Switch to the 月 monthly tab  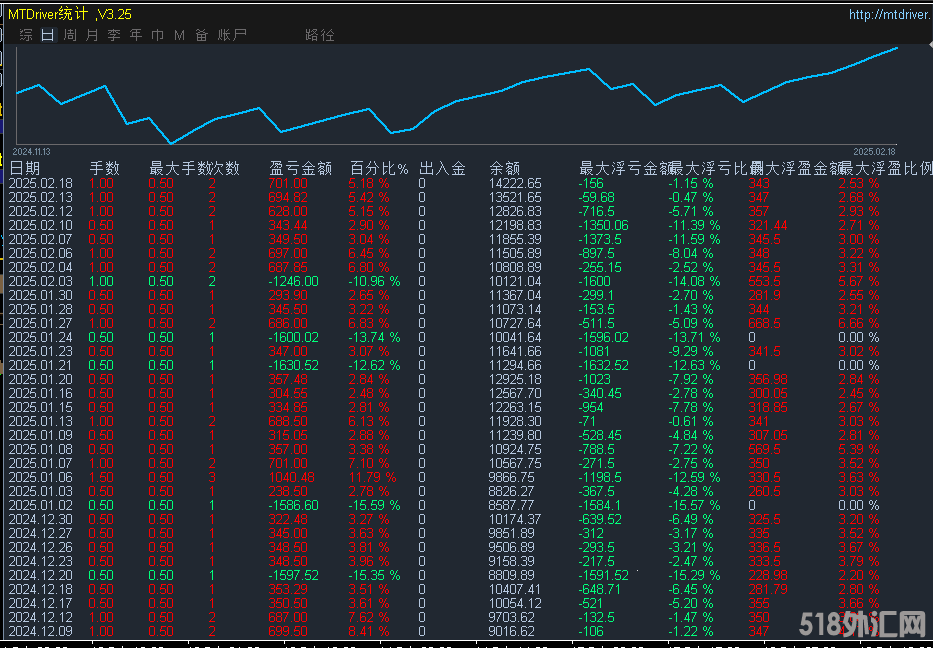click(92, 35)
